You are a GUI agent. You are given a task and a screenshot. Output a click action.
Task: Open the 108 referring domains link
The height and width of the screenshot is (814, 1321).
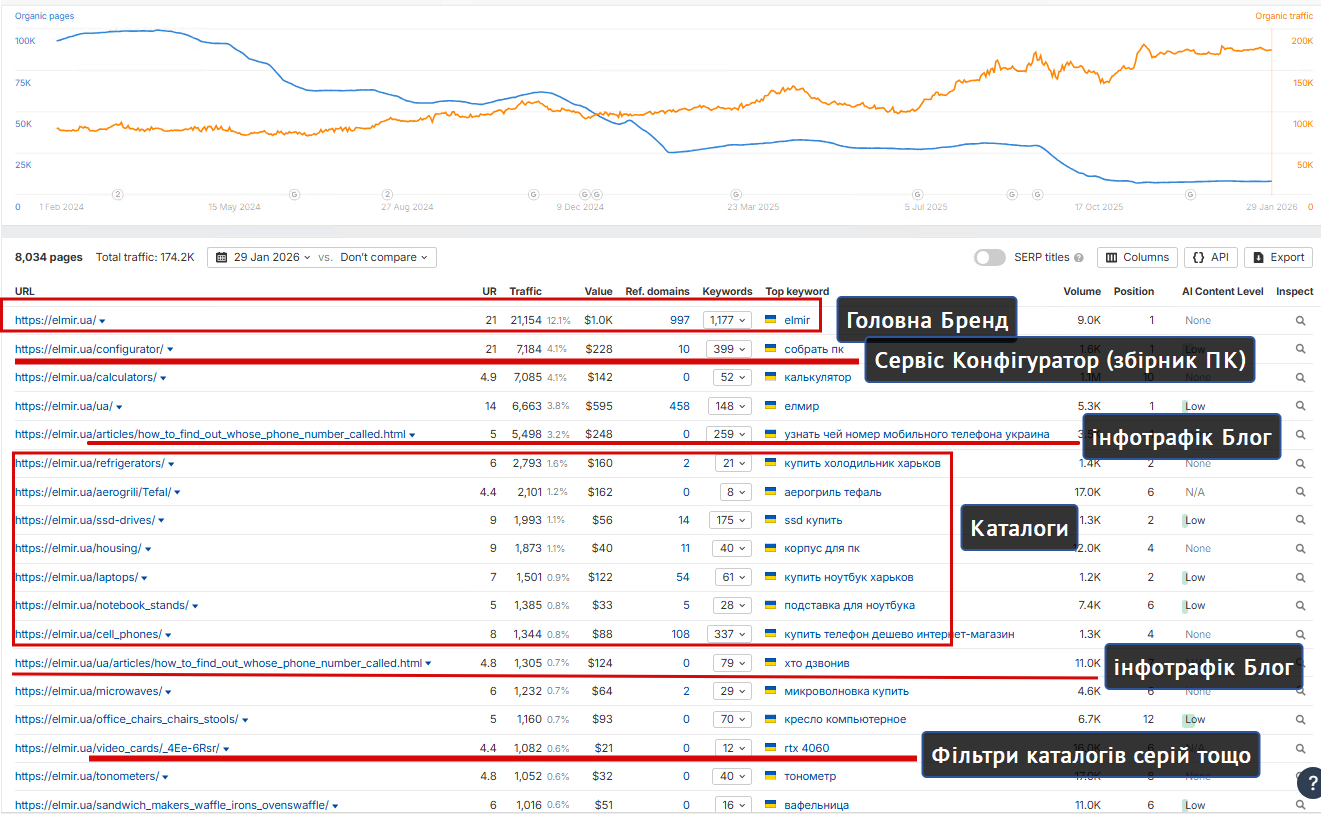pos(680,634)
